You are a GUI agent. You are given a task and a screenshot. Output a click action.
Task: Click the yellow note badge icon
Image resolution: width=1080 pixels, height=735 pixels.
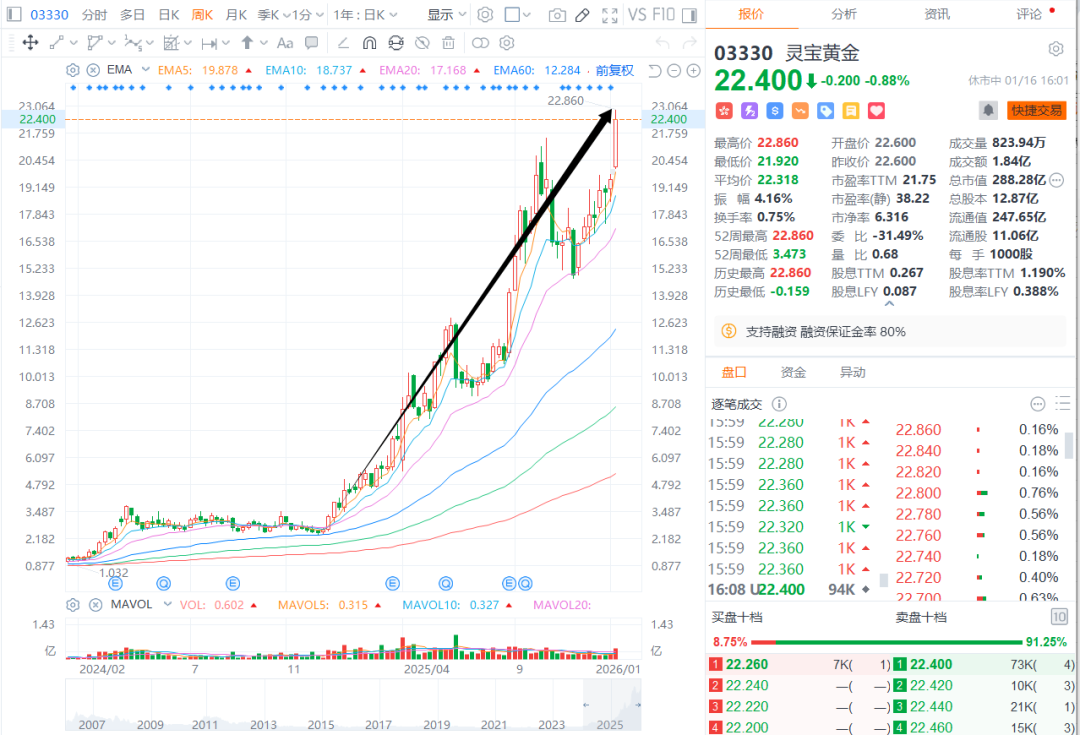(851, 110)
